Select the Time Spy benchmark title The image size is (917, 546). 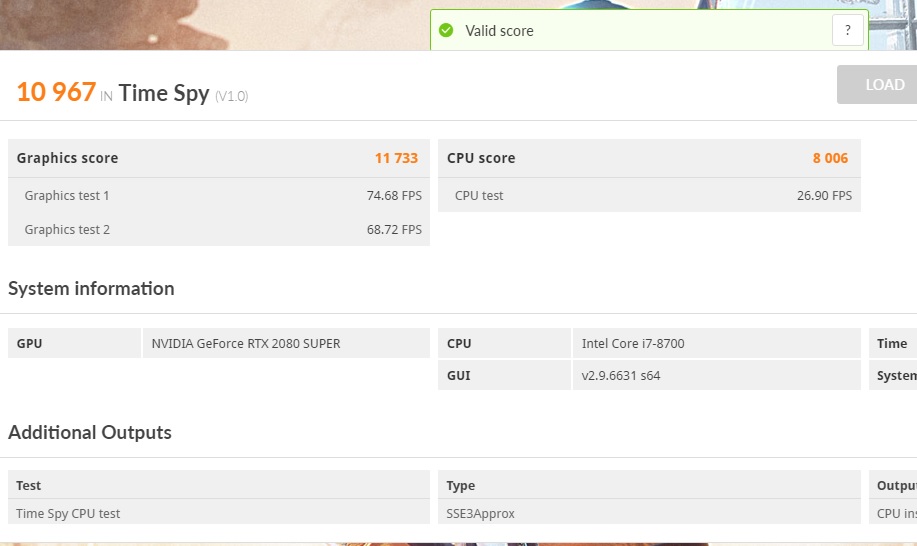(164, 93)
